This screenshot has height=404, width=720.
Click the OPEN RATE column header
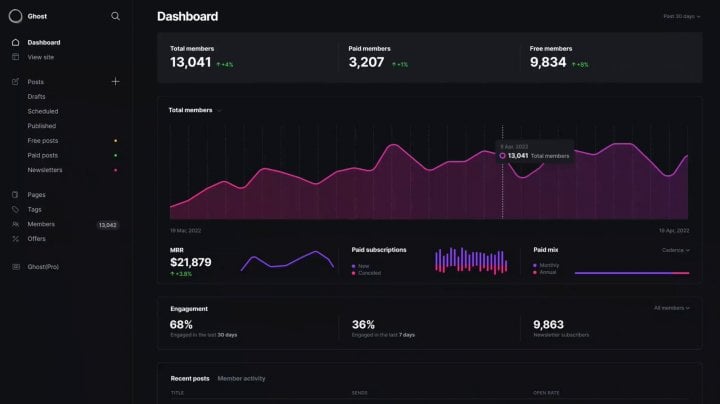click(546, 393)
